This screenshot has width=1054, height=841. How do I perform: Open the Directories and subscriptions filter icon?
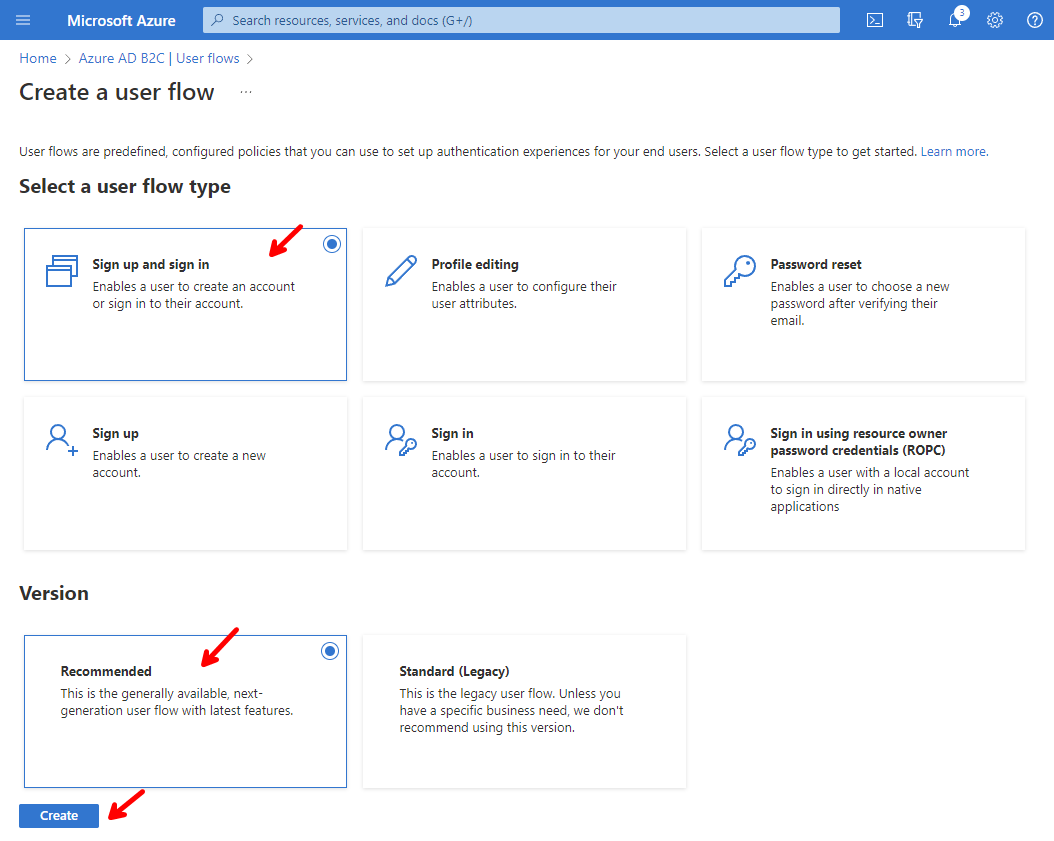click(x=915, y=20)
